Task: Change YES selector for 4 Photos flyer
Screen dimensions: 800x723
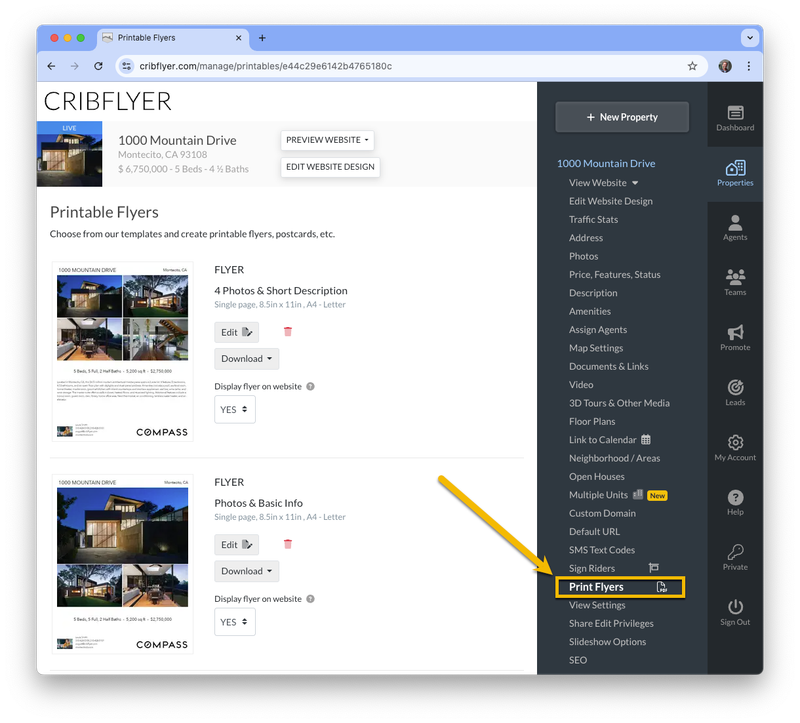Action: pyautogui.click(x=235, y=409)
